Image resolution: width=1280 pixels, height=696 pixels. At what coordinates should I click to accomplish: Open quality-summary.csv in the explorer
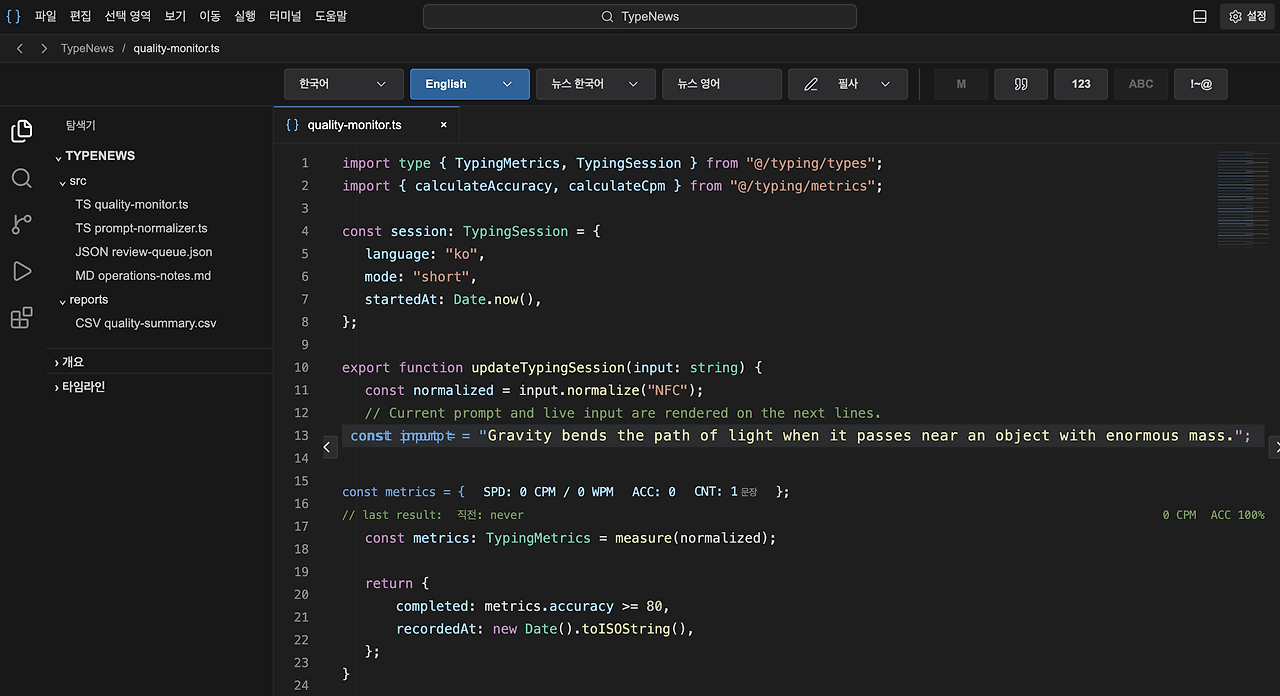146,323
